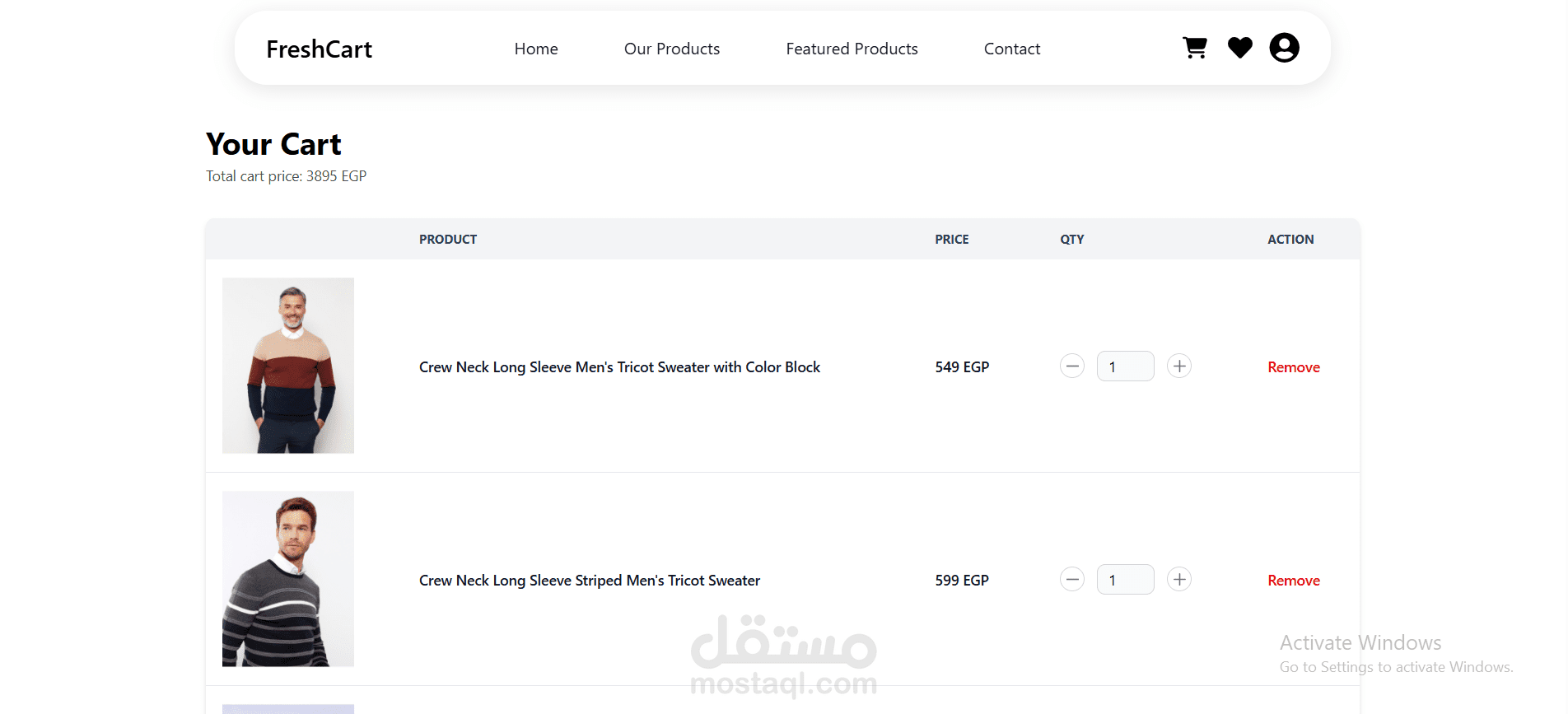The width and height of the screenshot is (1568, 714).
Task: Click the FreshCart logo
Action: tap(319, 49)
